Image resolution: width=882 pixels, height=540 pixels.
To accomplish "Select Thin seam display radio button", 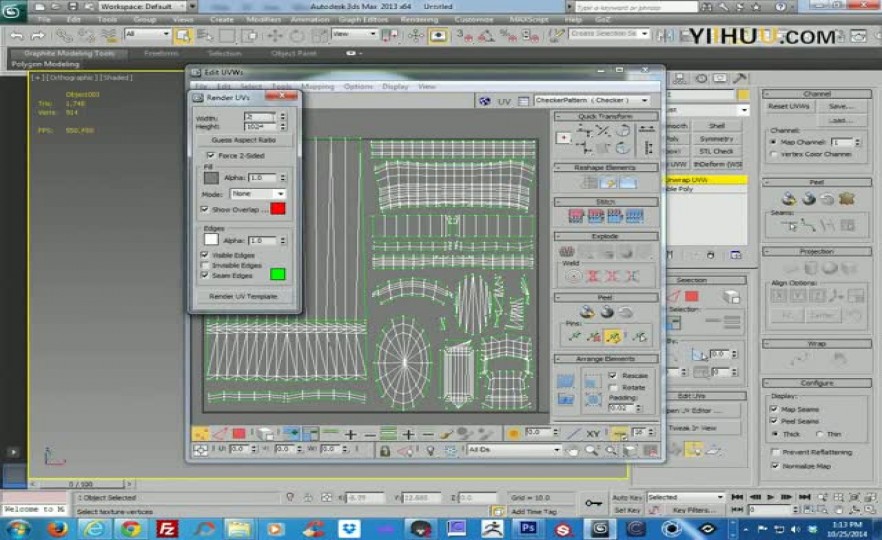I will pos(820,434).
